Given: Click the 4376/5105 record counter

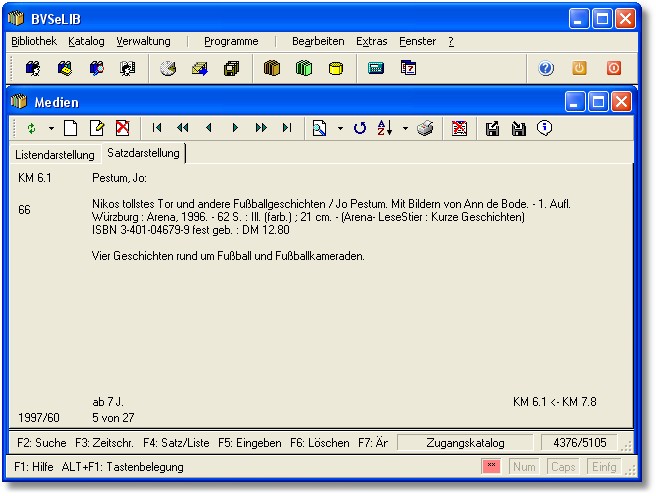Looking at the screenshot, I should 579,443.
